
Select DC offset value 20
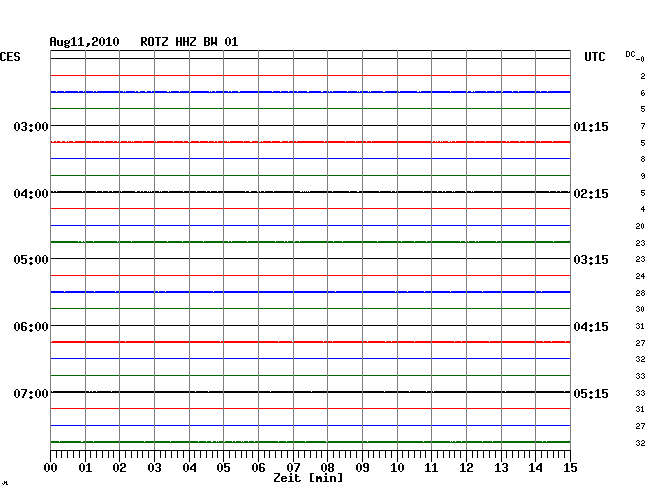click(x=640, y=226)
